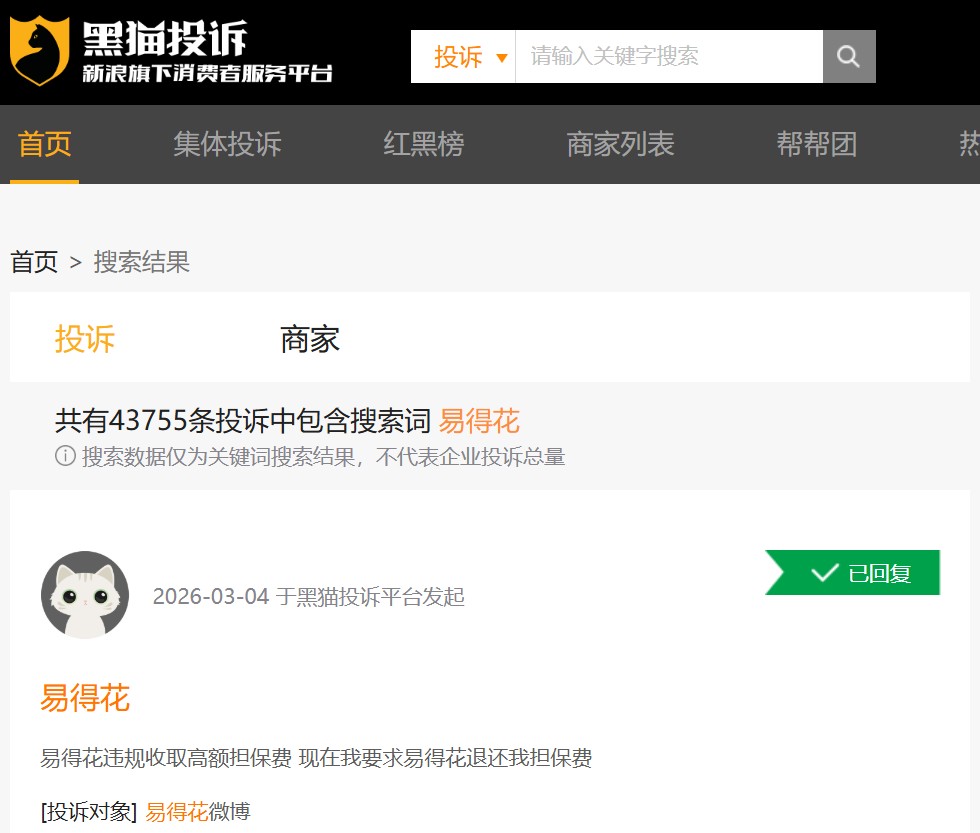Open the 首页 navigation tab

[x=44, y=144]
